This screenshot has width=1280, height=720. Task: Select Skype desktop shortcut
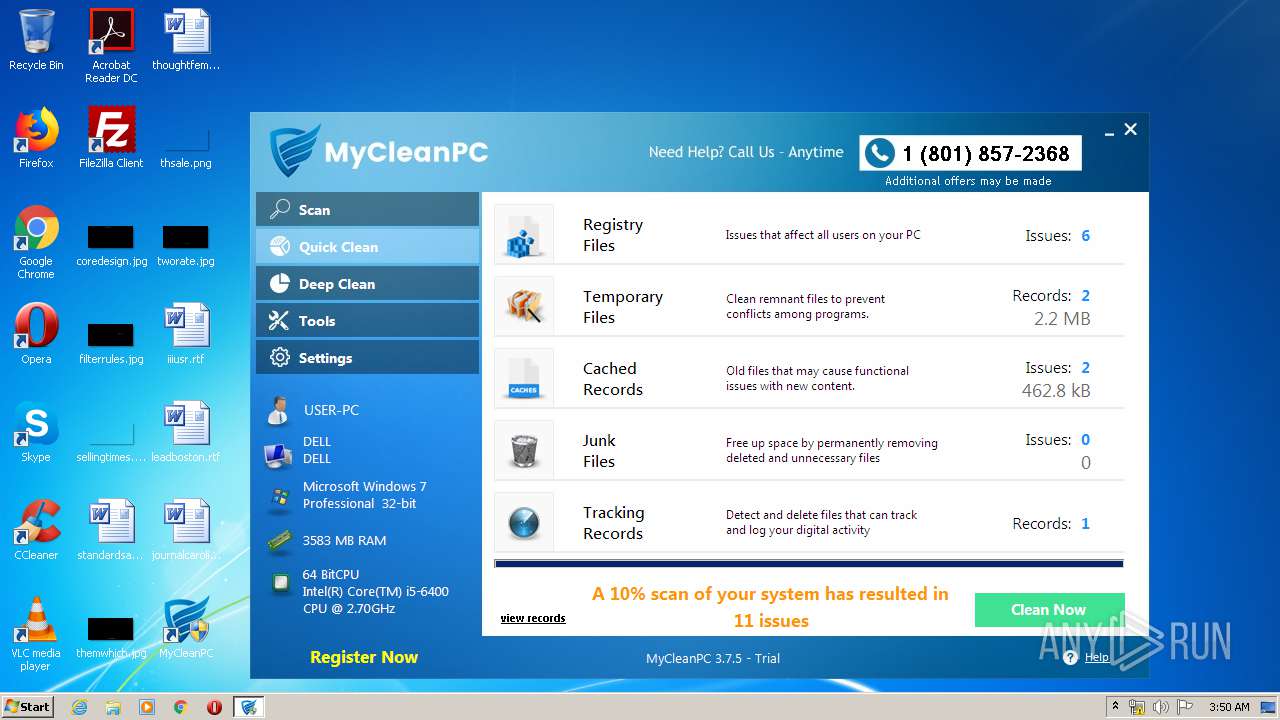pos(36,432)
